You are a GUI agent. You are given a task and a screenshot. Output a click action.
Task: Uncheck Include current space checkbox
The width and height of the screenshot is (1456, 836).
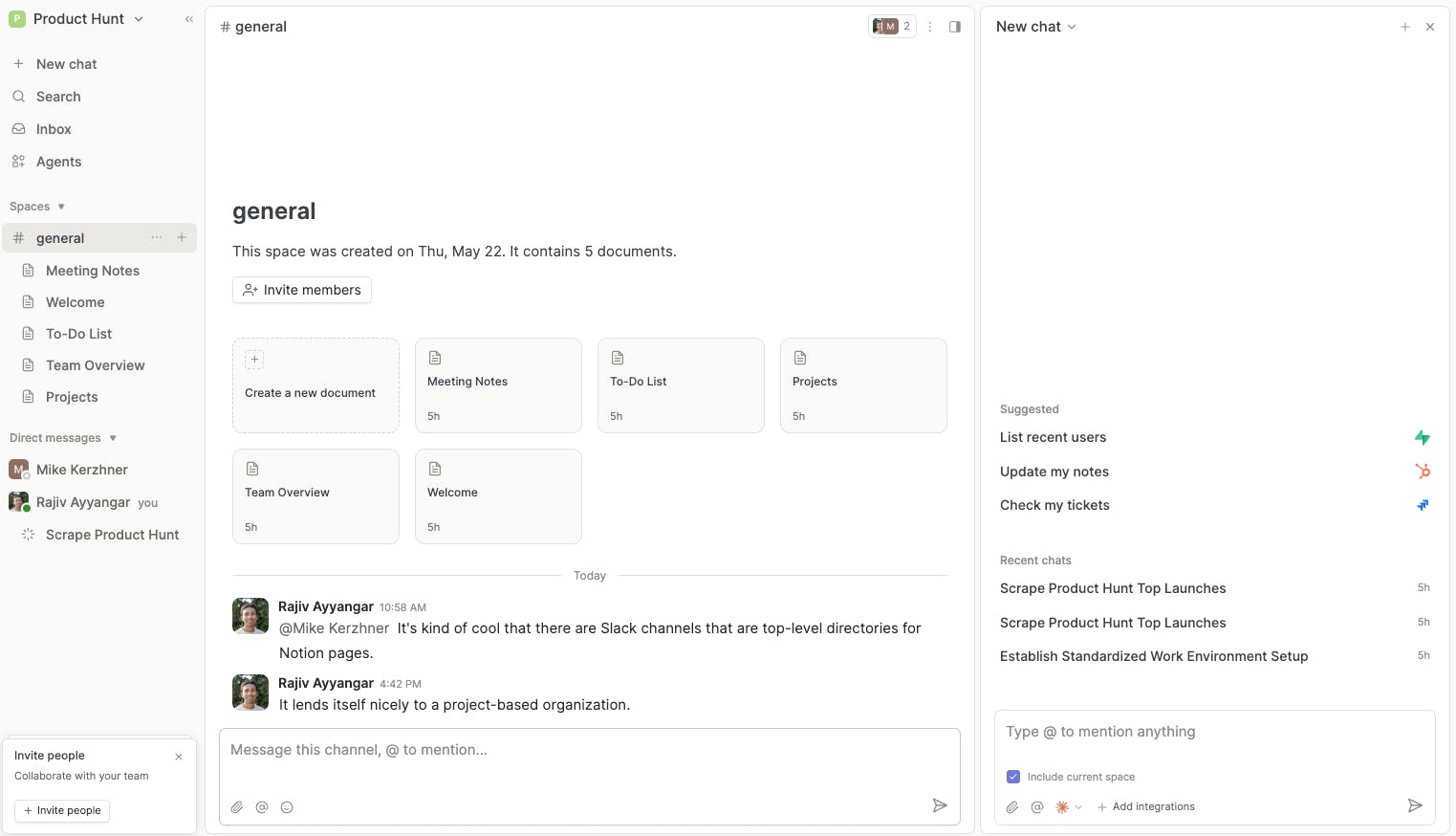pyautogui.click(x=1013, y=777)
